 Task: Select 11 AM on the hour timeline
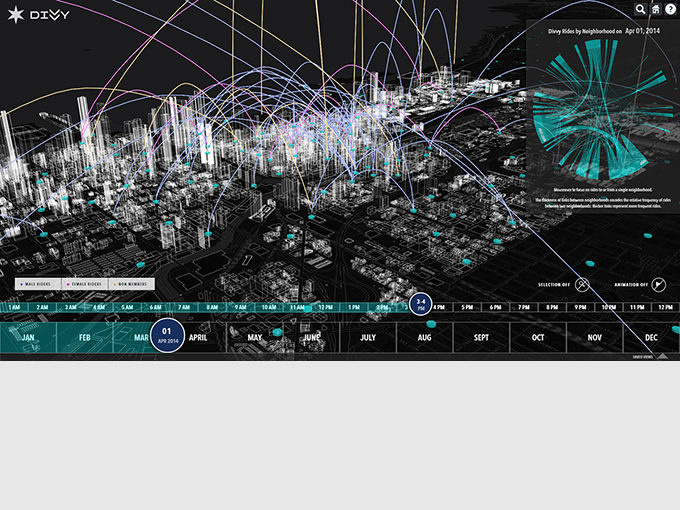pyautogui.click(x=297, y=307)
